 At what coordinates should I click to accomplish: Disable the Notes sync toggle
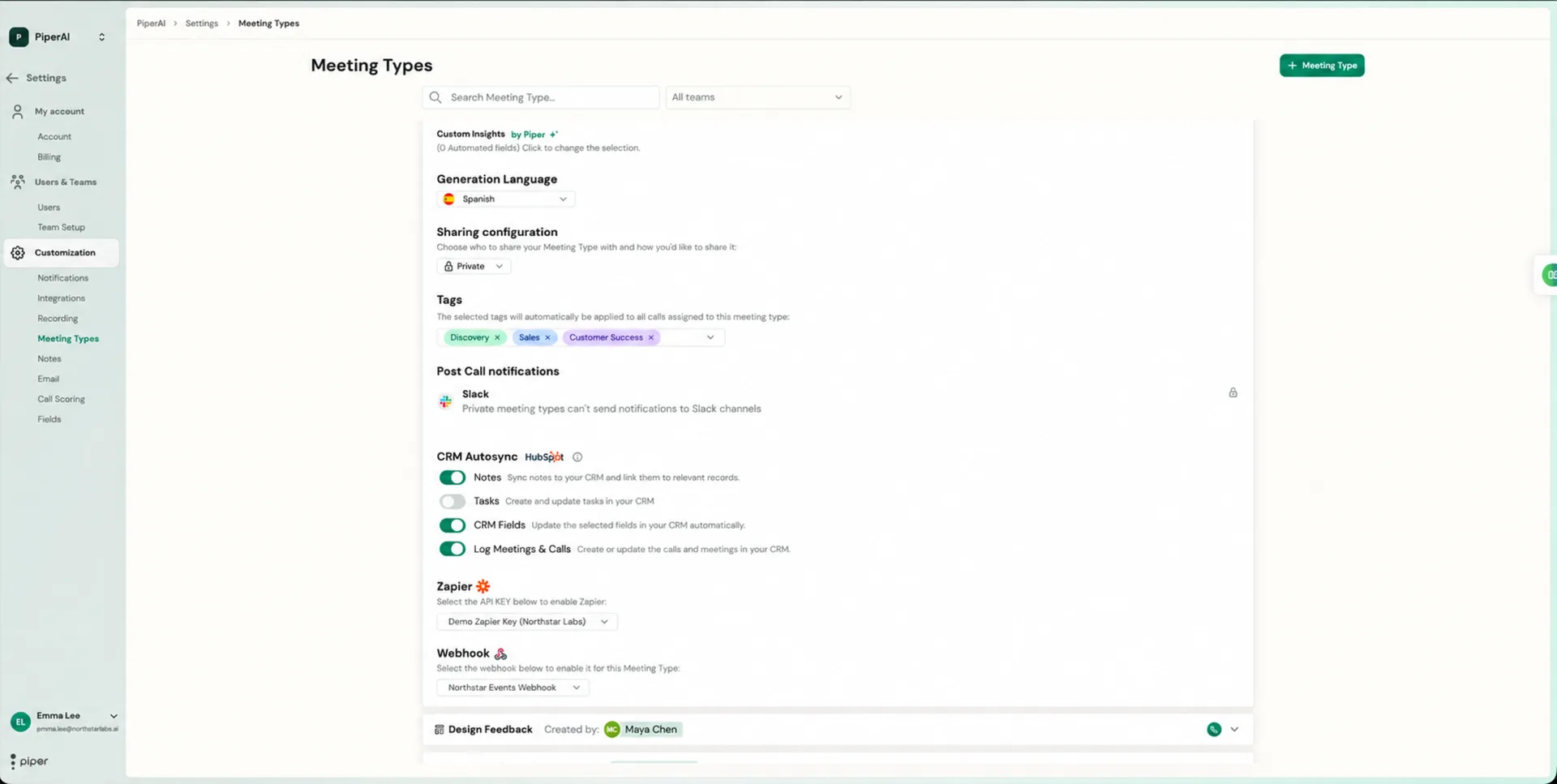(x=452, y=478)
